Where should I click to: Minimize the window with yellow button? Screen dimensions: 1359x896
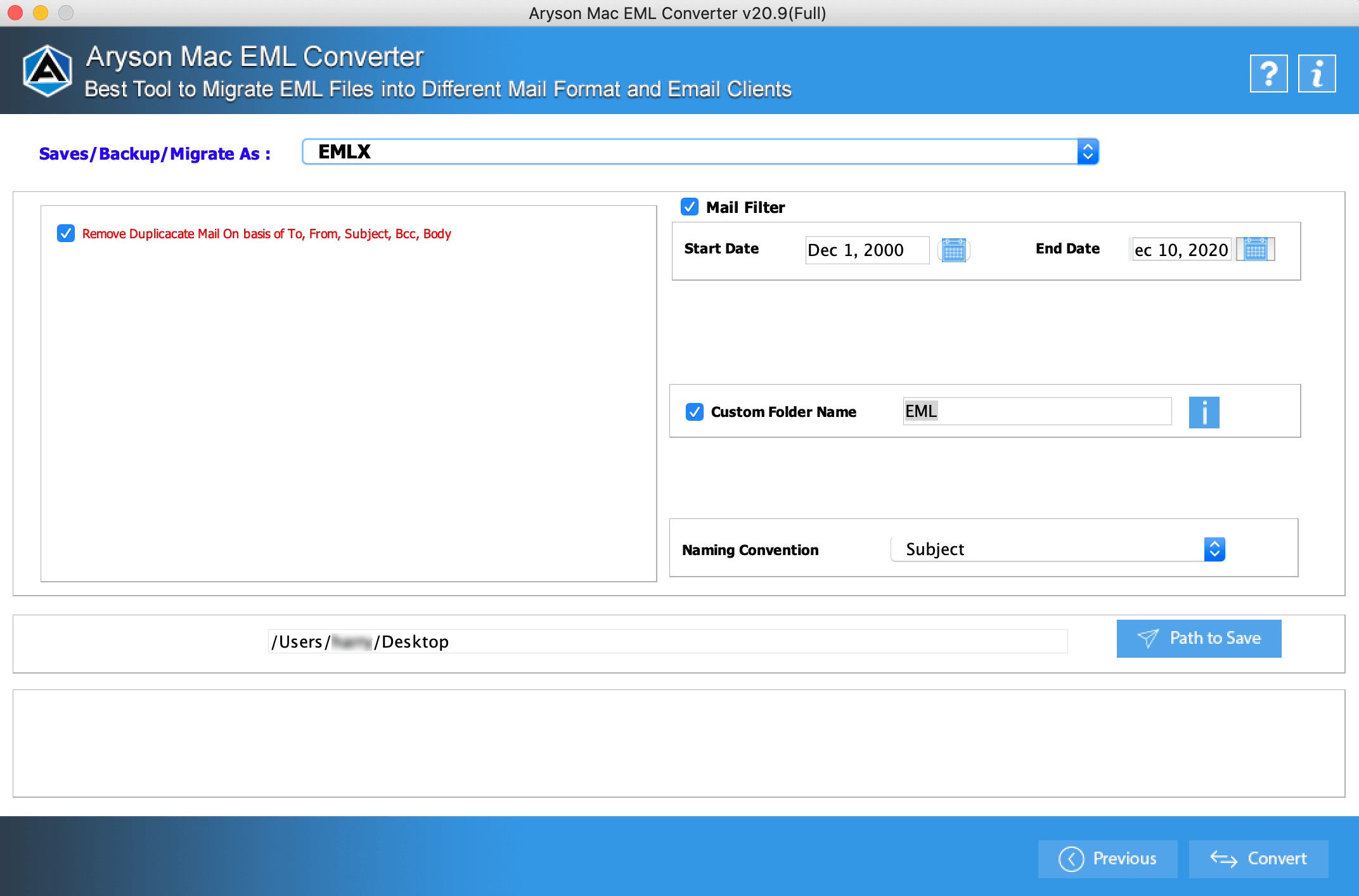tap(41, 13)
